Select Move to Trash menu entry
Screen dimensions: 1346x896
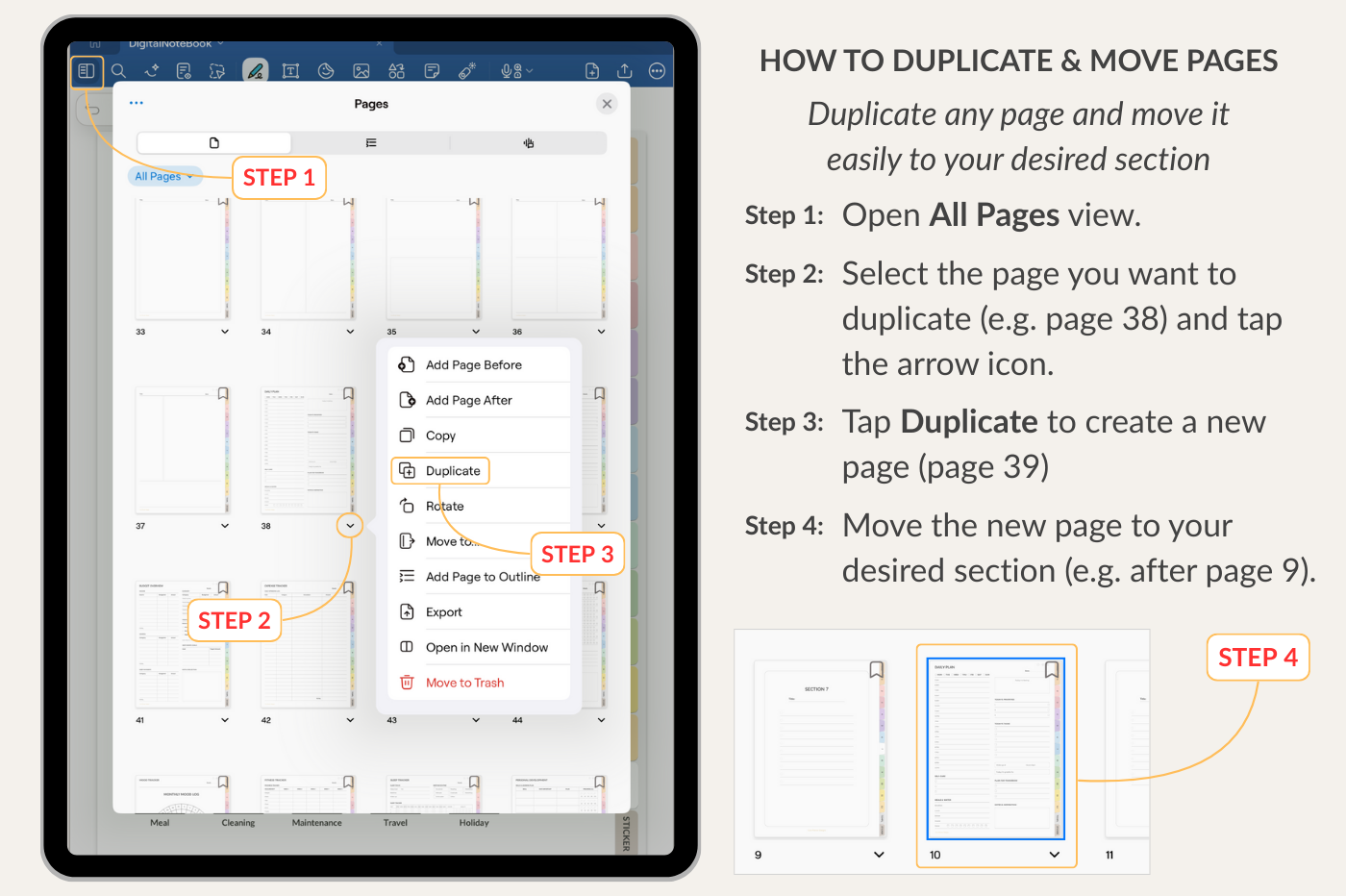tap(464, 683)
